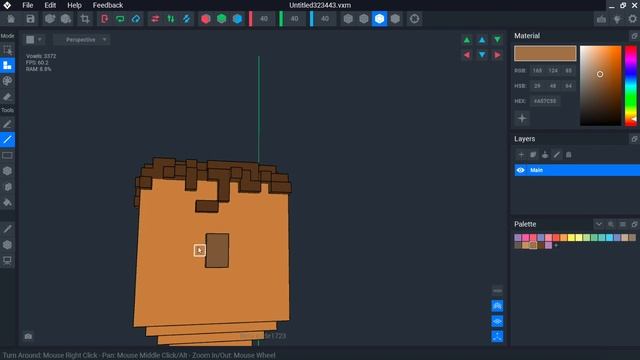The width and height of the screenshot is (640, 360).
Task: Click the green loop arrows icon
Action: tap(120, 19)
